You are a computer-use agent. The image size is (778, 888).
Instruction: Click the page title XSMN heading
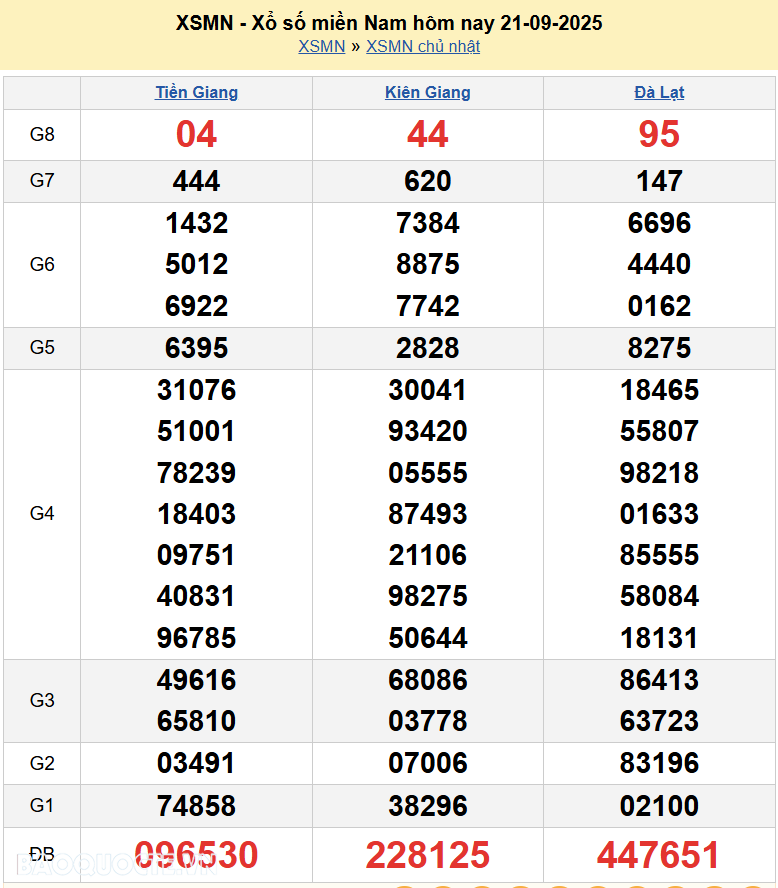pyautogui.click(x=389, y=22)
